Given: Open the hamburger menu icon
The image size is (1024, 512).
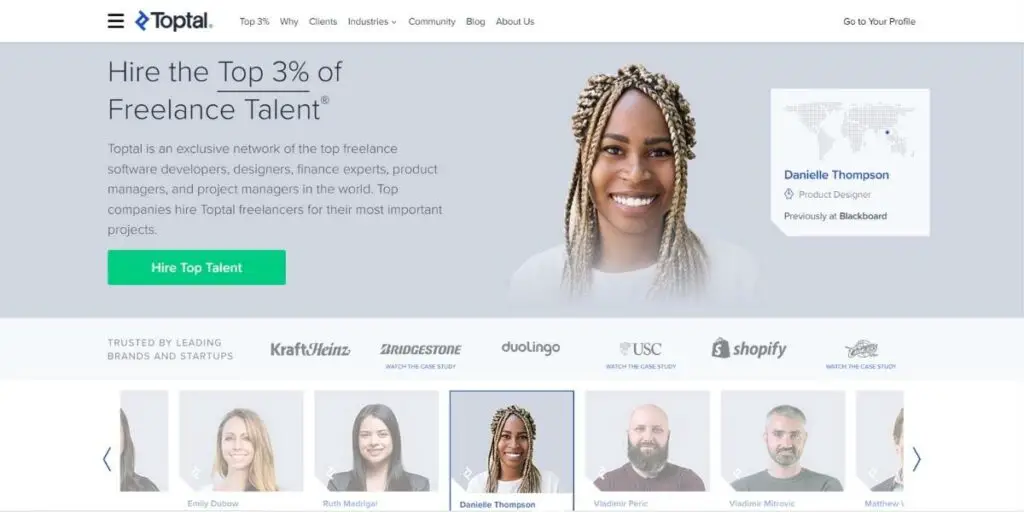Looking at the screenshot, I should [x=116, y=21].
